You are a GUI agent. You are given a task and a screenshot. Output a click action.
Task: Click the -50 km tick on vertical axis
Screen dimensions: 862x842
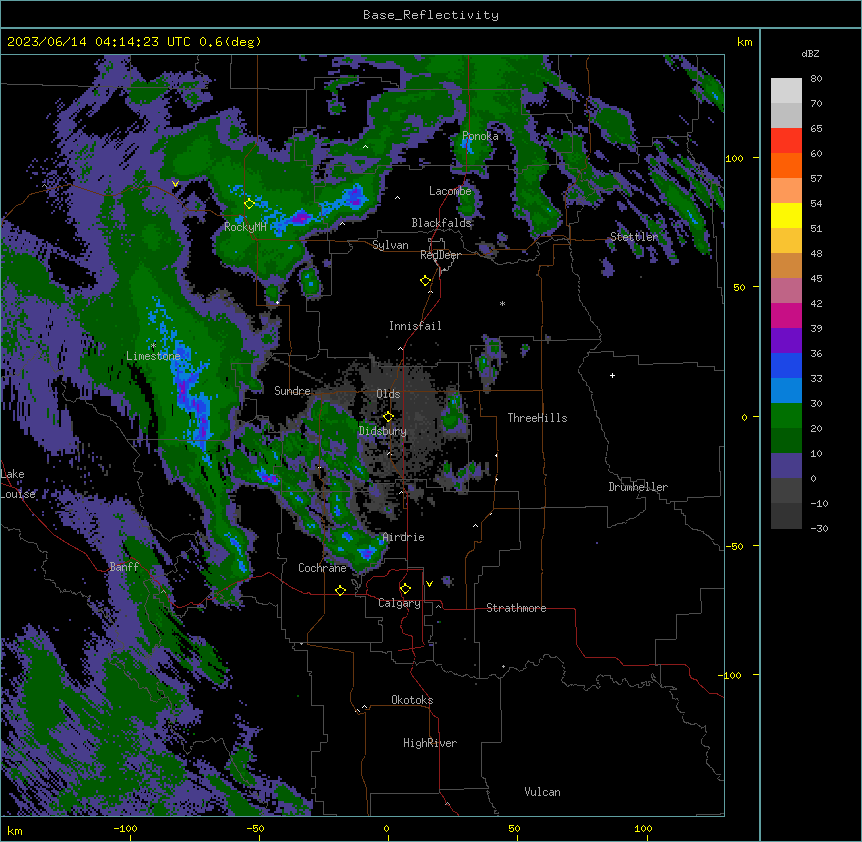point(734,546)
